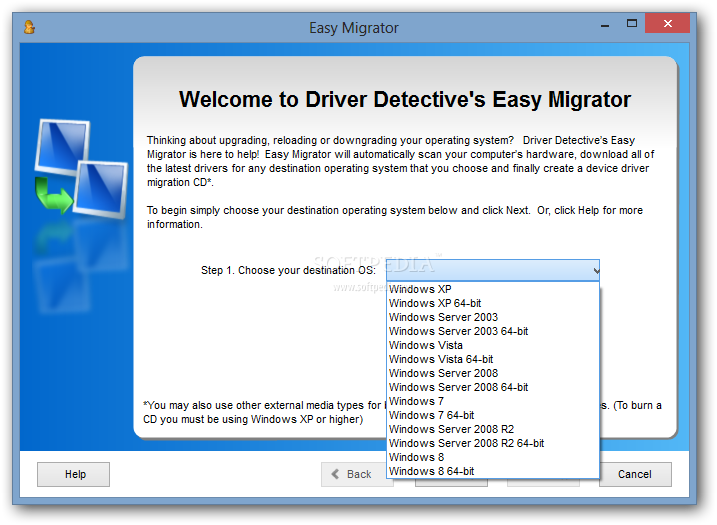Open the Help button
This screenshot has height=525, width=717.
coord(73,474)
